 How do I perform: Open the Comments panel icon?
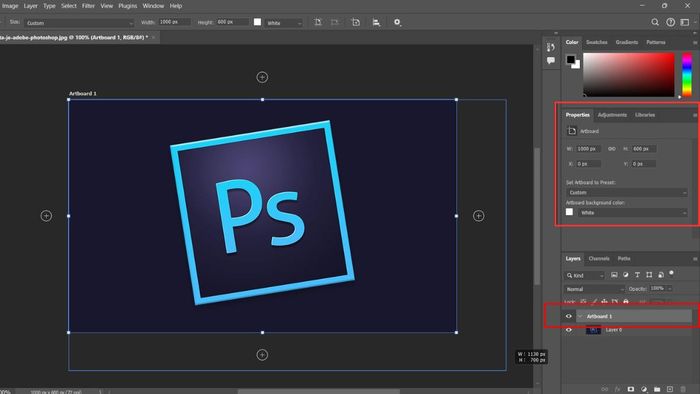click(x=551, y=60)
